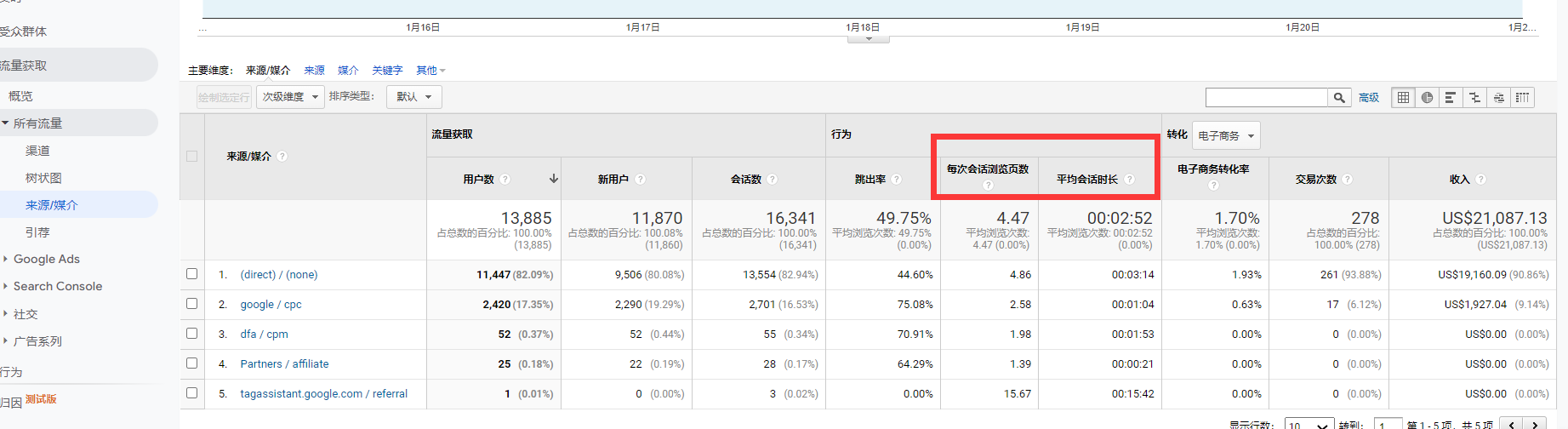Viewport: 1568px width, 429px height.
Task: Open help tooltip for 用户数
Action: 505,180
